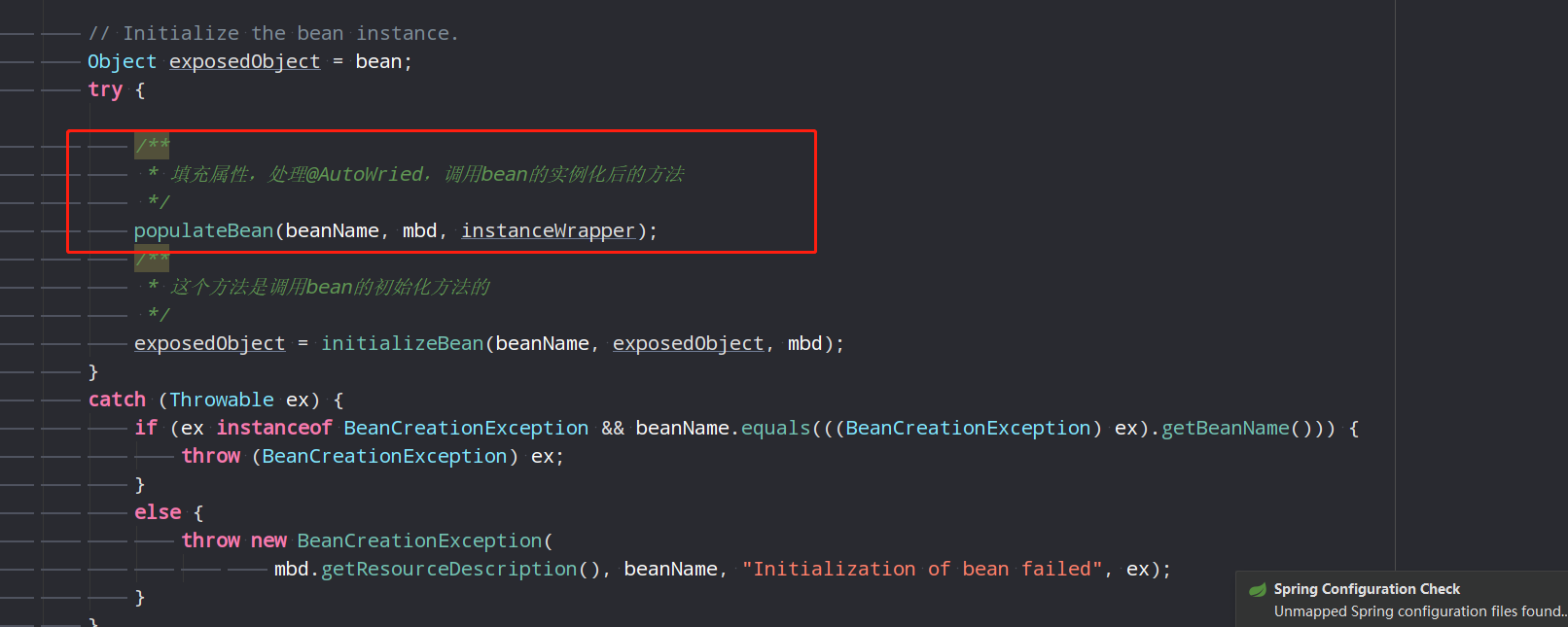This screenshot has height=627, width=1568.
Task: Click getResourceDescription() method call
Action: click(x=460, y=569)
